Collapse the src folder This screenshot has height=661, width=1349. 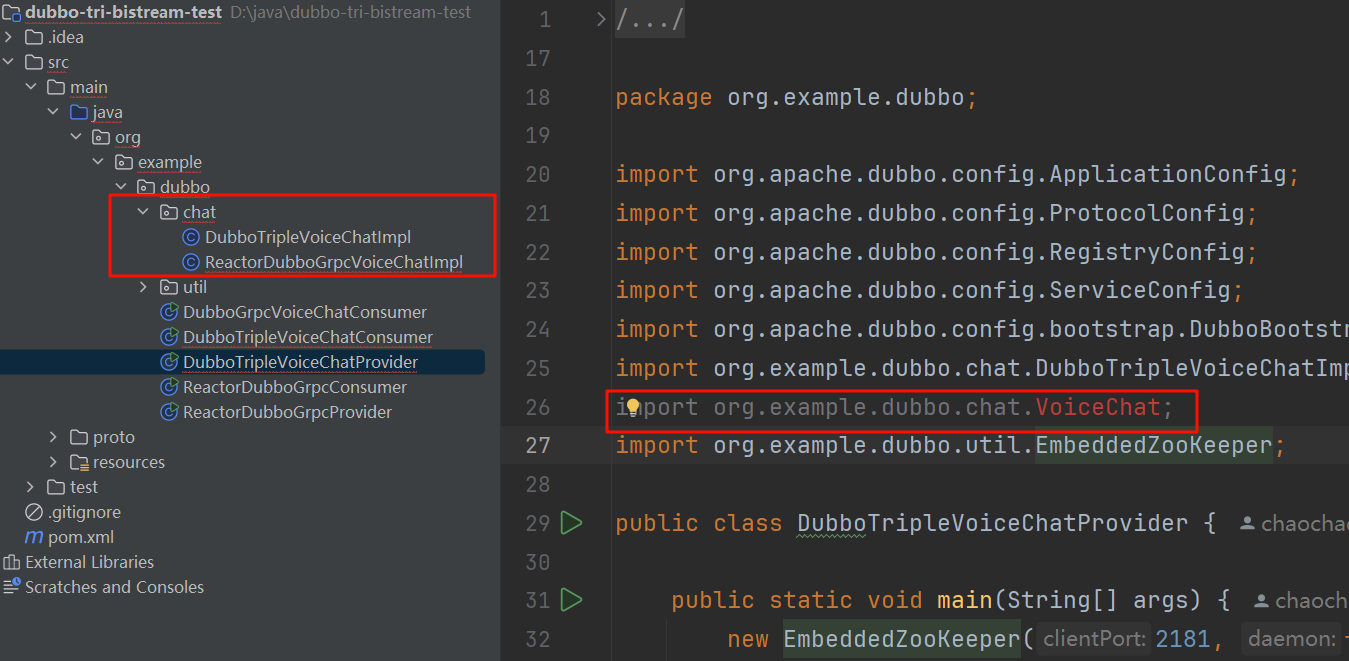[x=9, y=63]
